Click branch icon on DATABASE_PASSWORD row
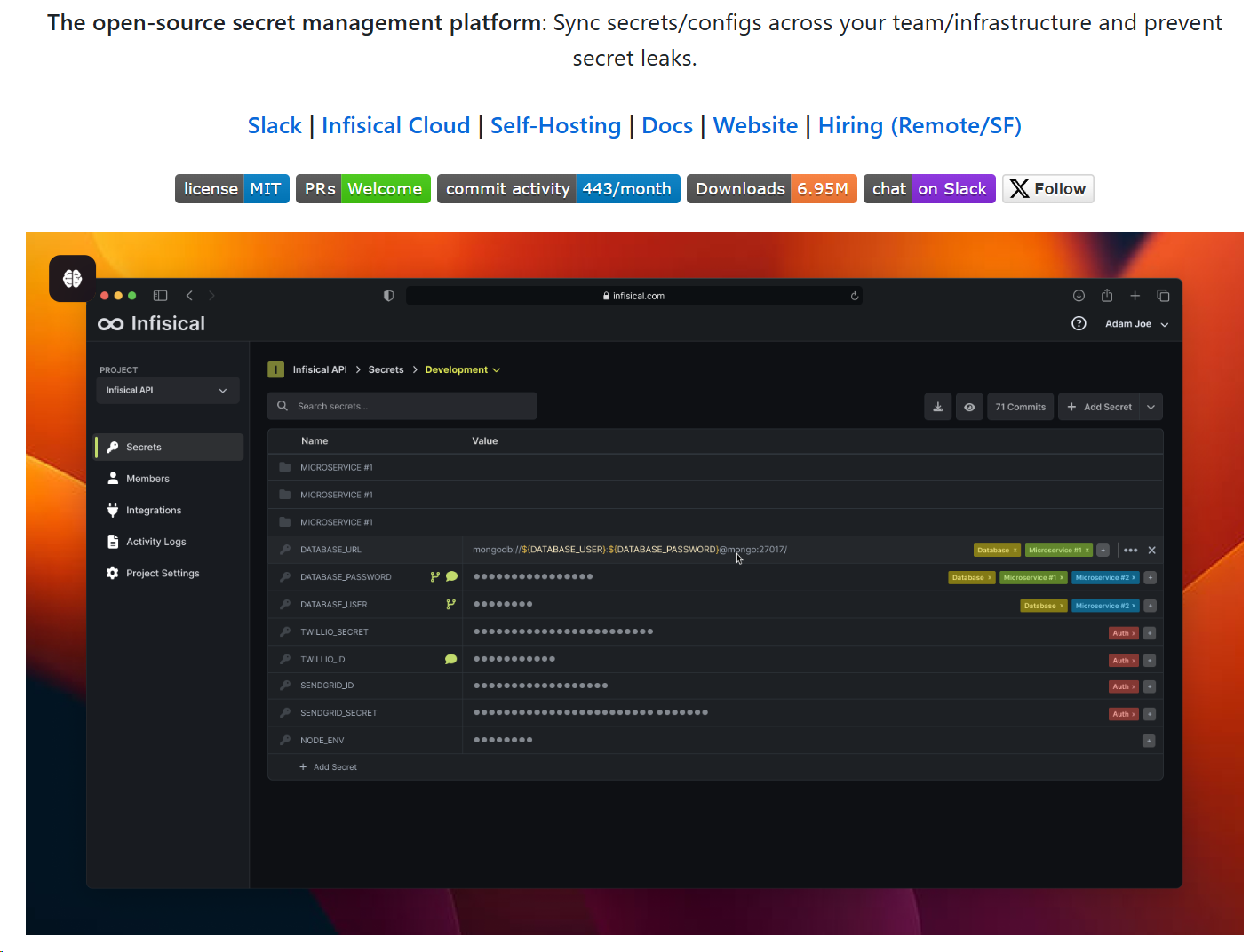The image size is (1258, 952). pyautogui.click(x=434, y=577)
